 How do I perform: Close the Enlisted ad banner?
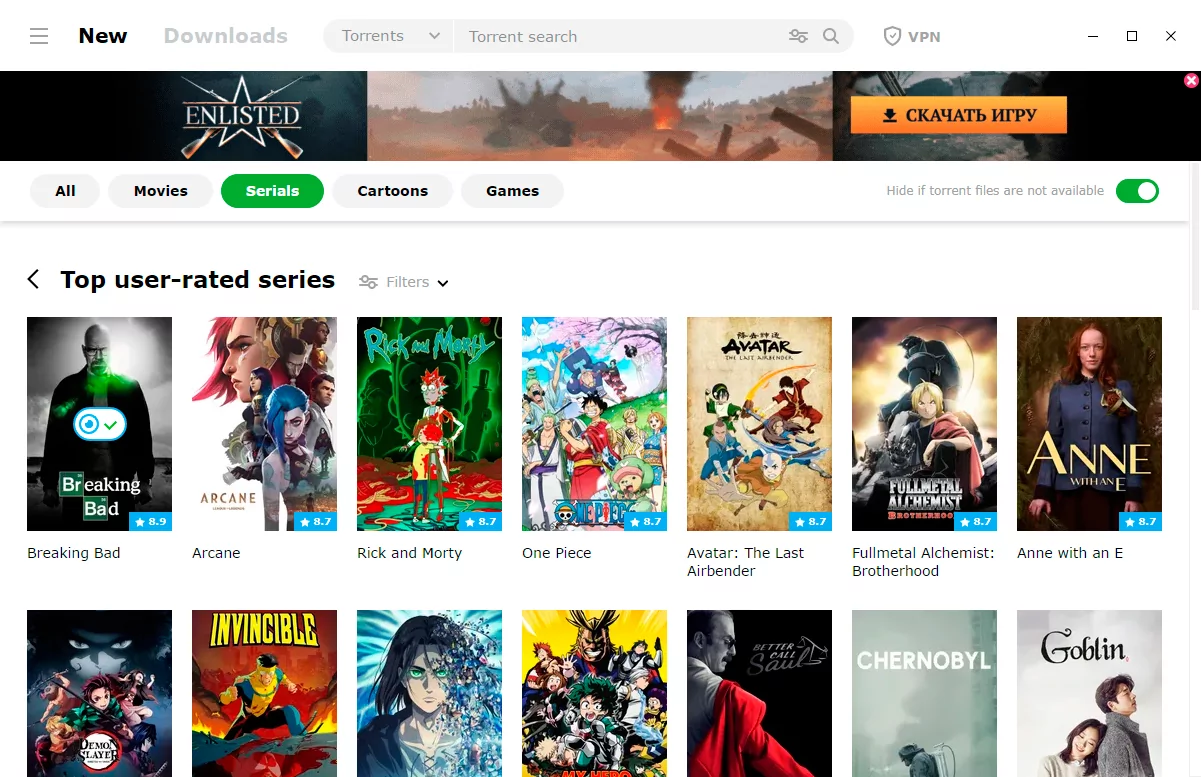(1191, 80)
